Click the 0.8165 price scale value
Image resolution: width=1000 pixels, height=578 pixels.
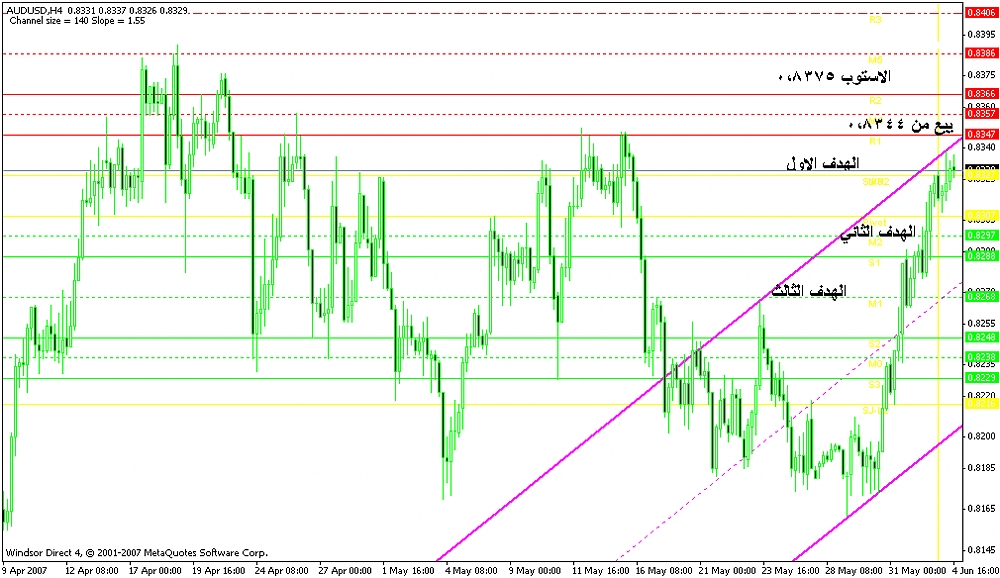point(982,508)
